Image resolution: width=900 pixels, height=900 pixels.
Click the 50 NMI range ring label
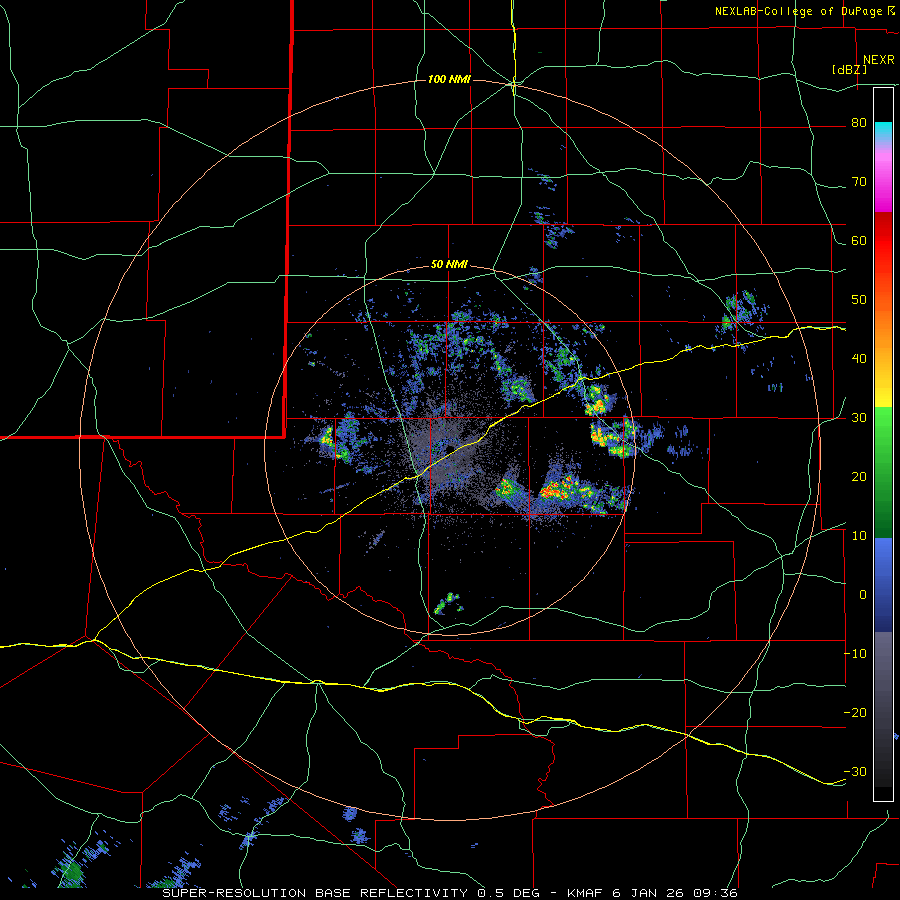pos(449,265)
